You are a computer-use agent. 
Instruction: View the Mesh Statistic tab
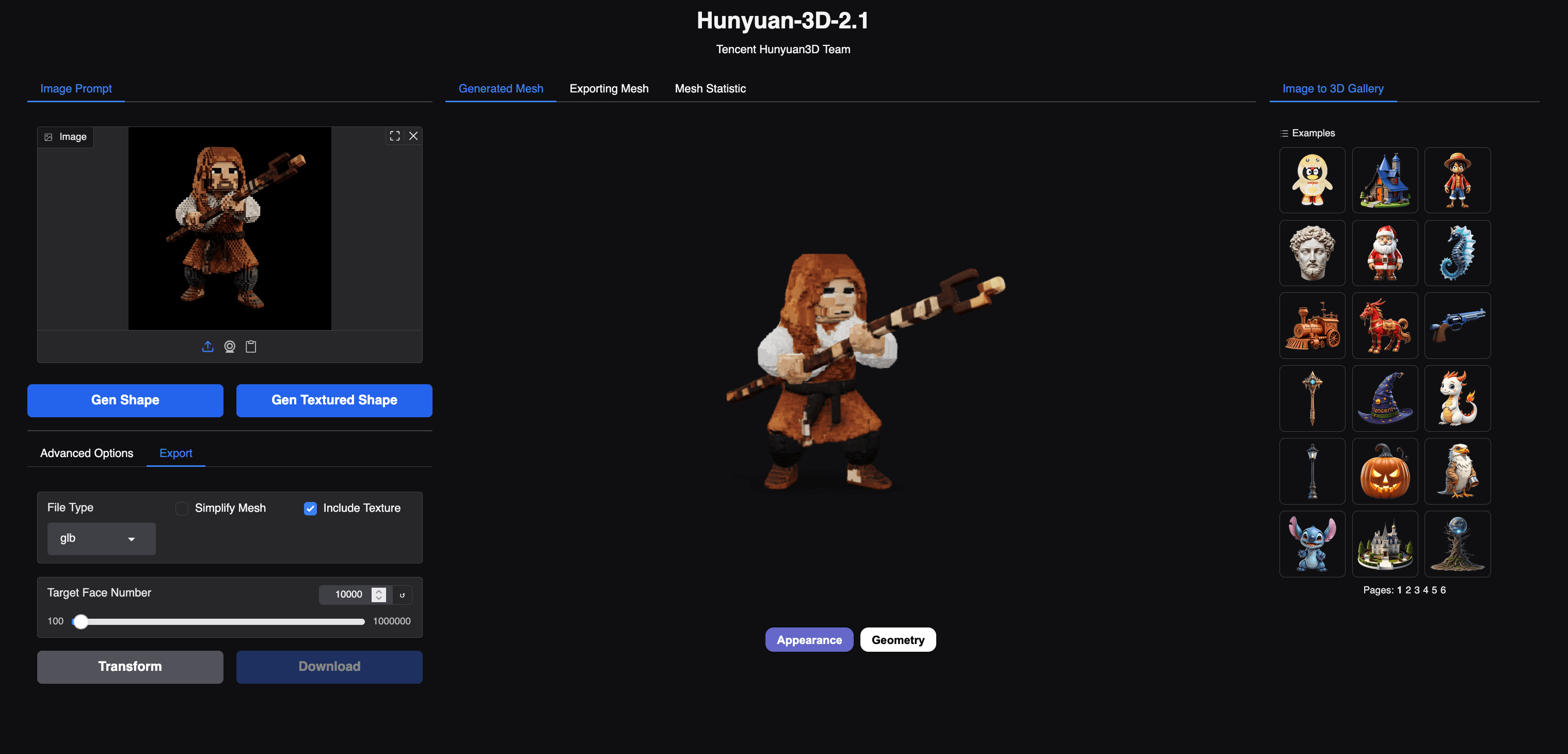(x=710, y=88)
